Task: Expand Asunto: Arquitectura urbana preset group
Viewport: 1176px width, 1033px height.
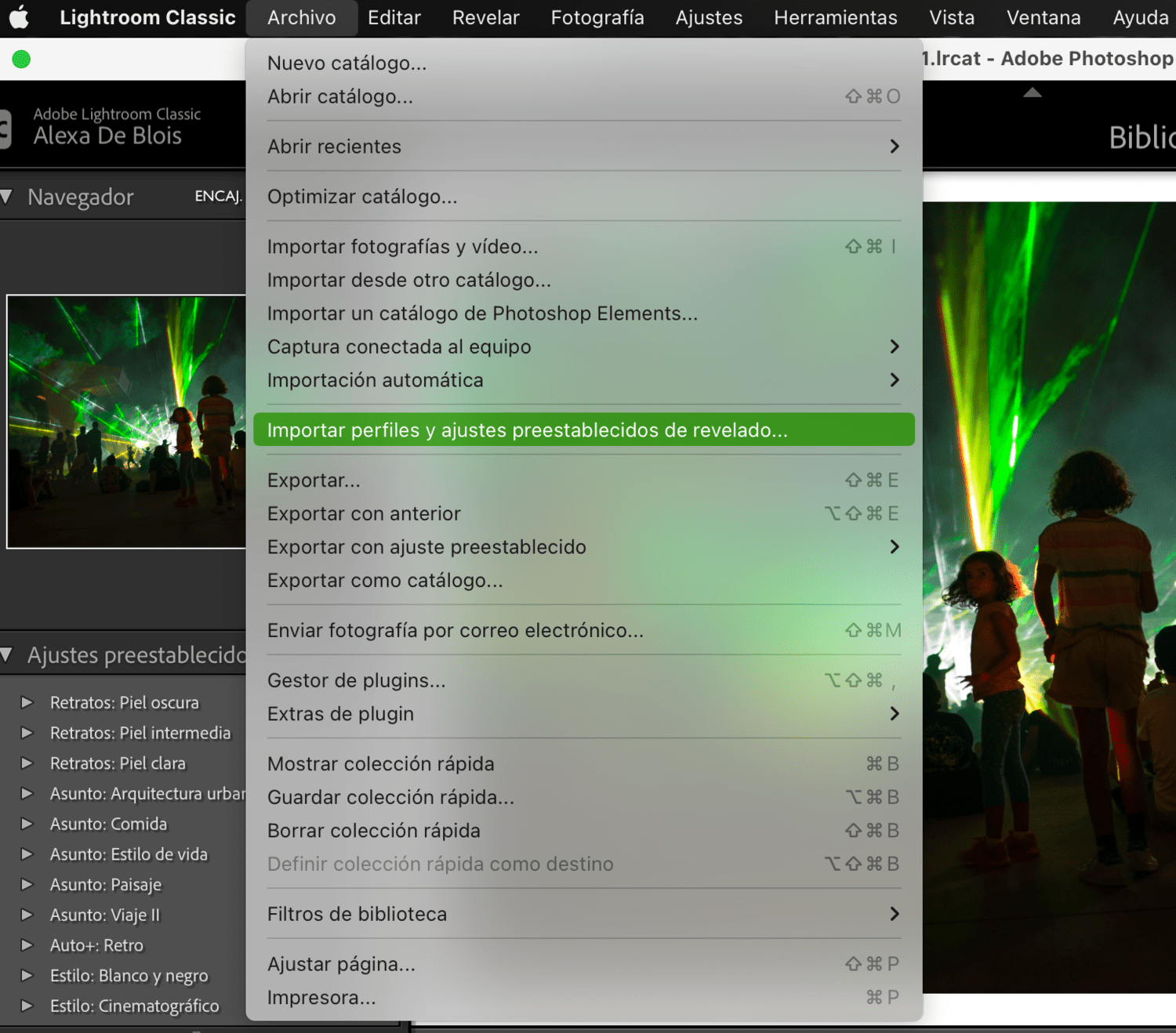Action: [x=27, y=794]
